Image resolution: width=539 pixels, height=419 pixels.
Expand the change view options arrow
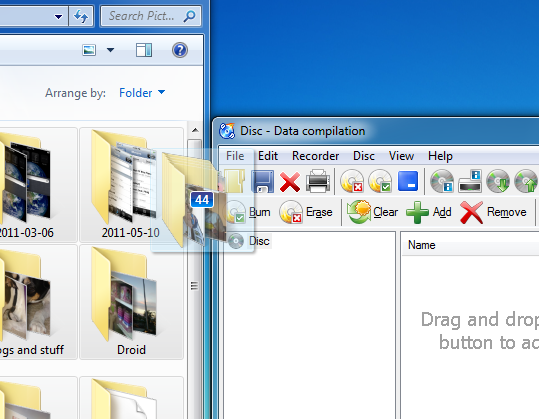pos(110,50)
